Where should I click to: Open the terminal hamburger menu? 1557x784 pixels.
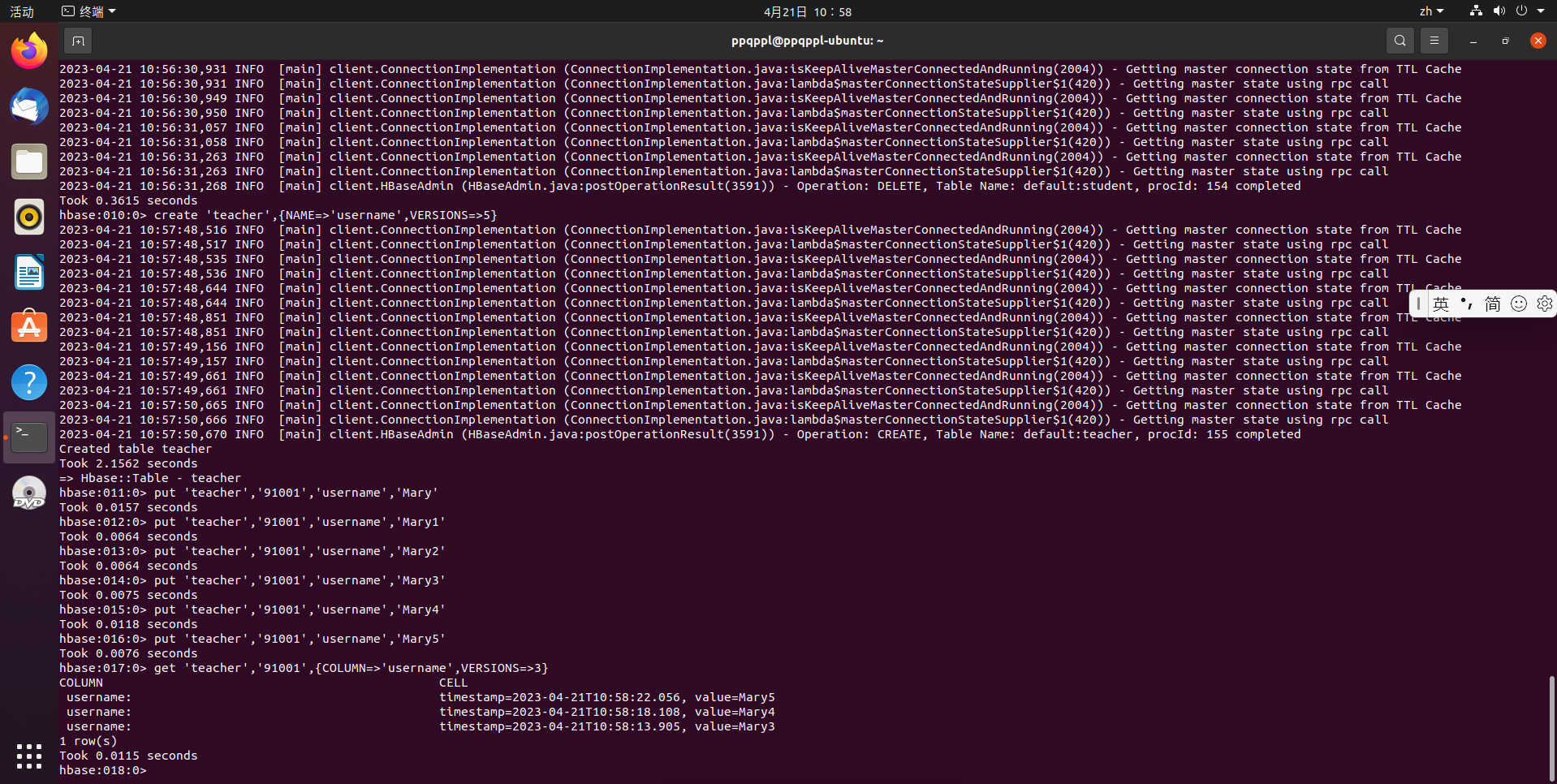pyautogui.click(x=1434, y=41)
